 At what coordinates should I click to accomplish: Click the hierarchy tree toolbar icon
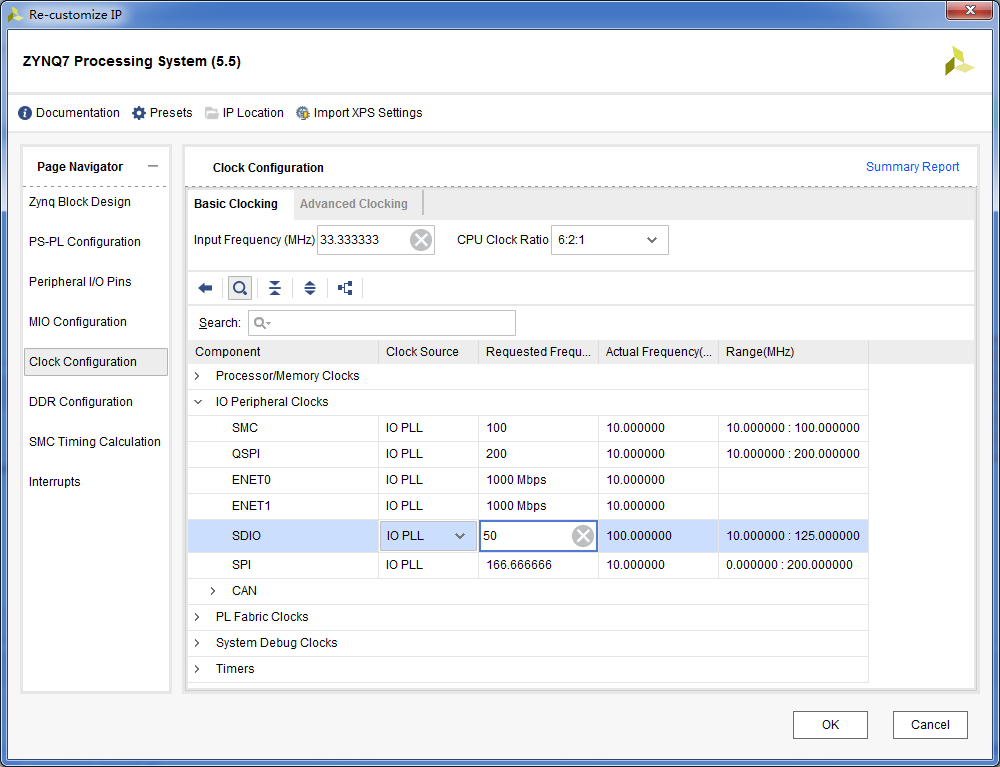point(345,288)
